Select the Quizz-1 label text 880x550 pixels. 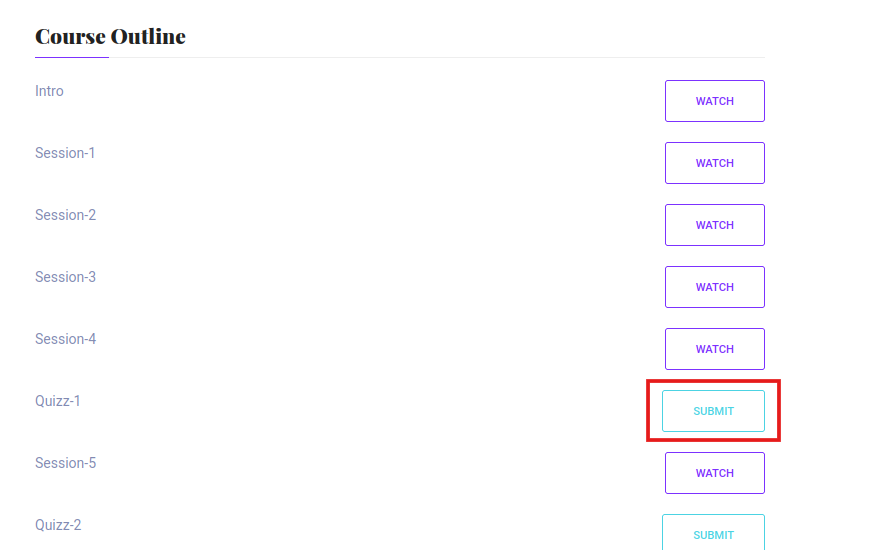pos(58,401)
